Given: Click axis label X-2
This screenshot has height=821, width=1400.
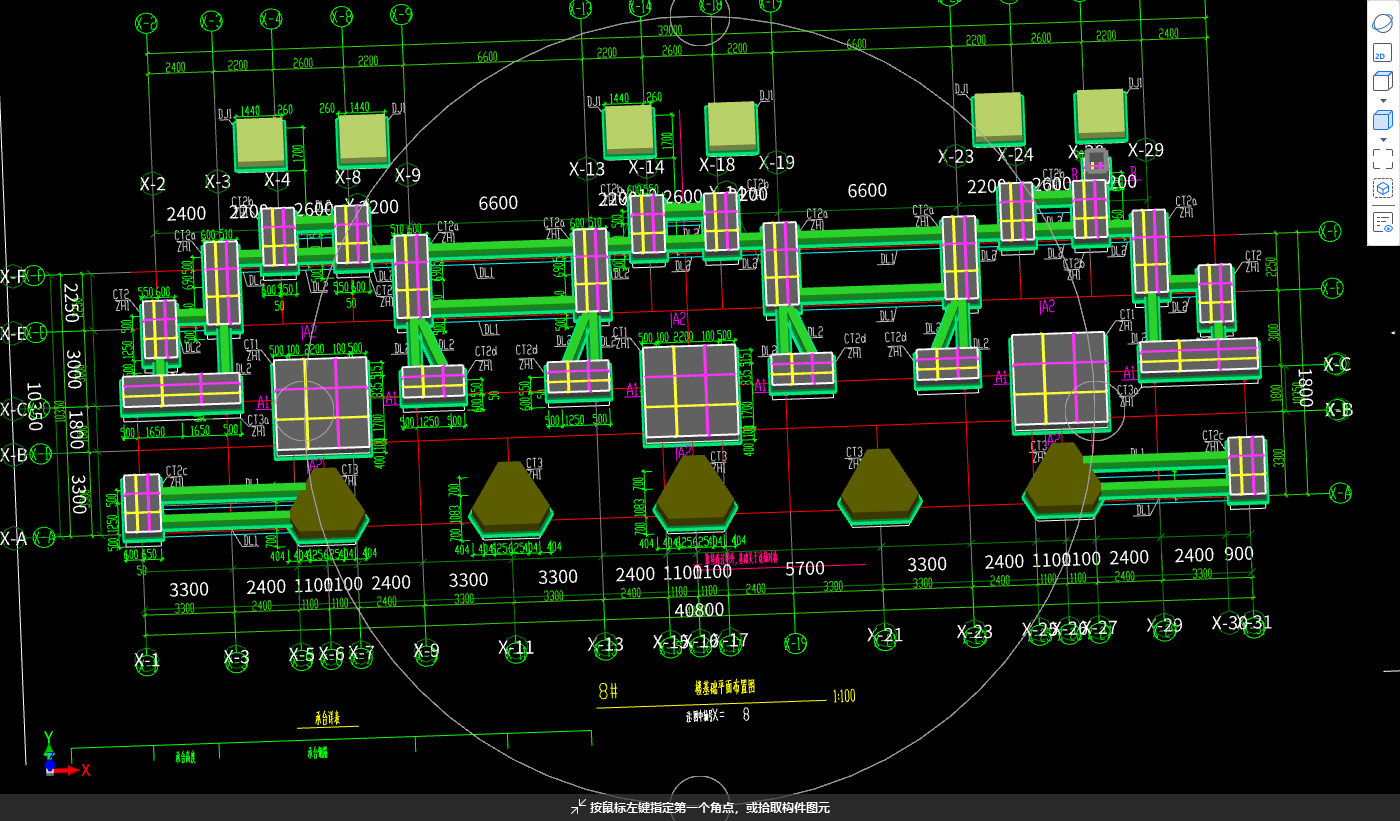Looking at the screenshot, I should 152,184.
